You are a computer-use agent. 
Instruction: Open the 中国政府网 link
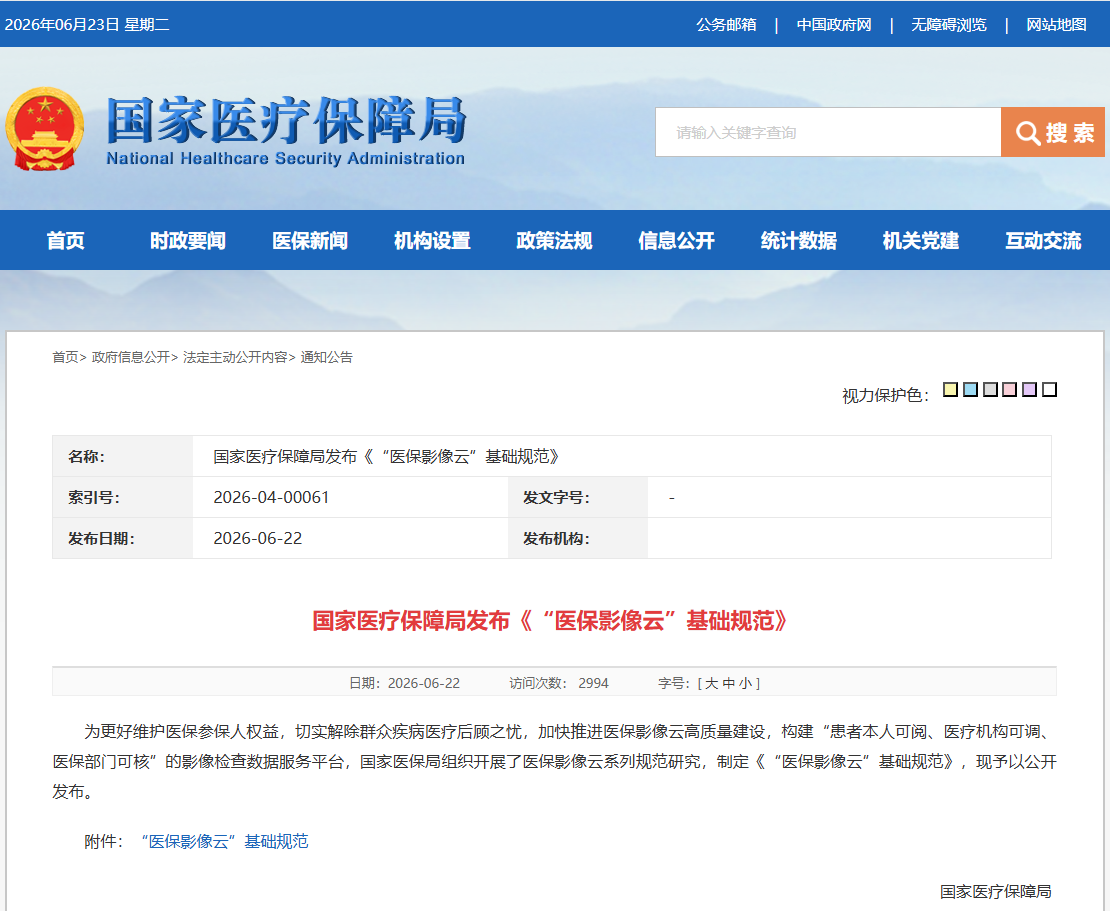[834, 25]
